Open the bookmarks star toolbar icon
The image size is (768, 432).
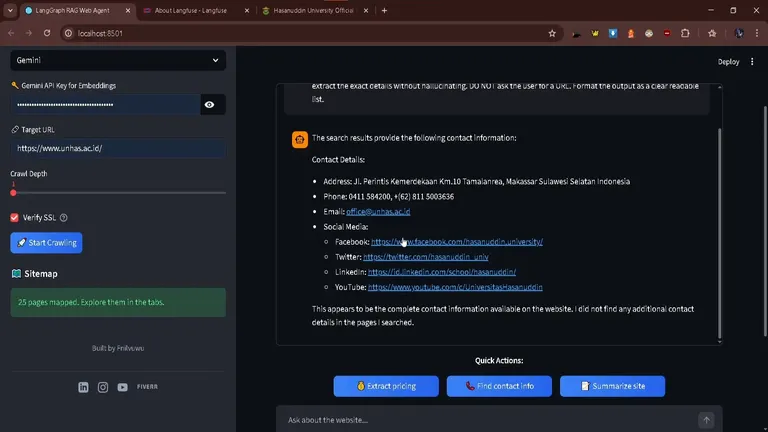pyautogui.click(x=712, y=33)
